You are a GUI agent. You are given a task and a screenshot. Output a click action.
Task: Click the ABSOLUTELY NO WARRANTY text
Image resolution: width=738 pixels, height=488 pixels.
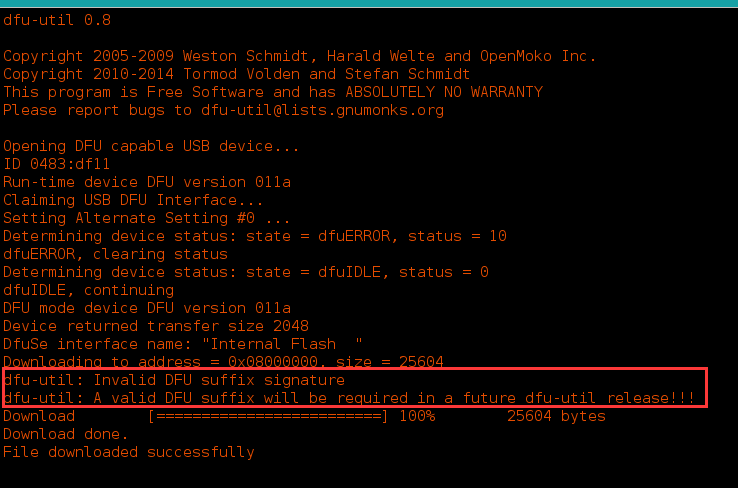pyautogui.click(x=444, y=92)
